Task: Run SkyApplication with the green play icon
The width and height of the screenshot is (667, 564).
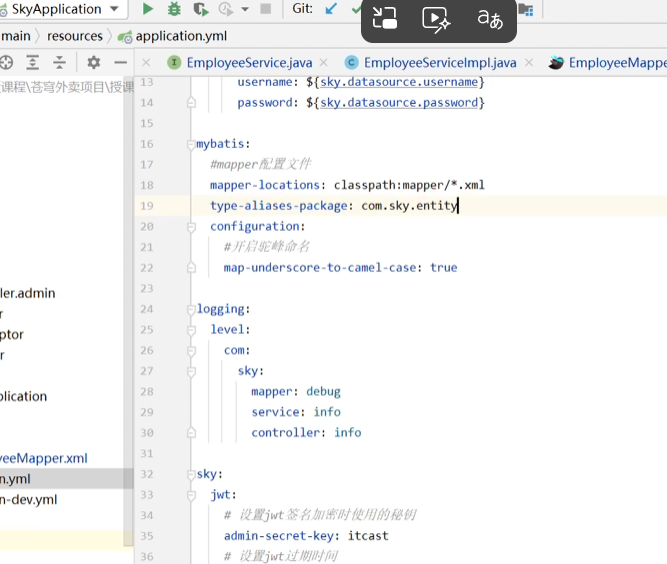Action: coord(148,9)
